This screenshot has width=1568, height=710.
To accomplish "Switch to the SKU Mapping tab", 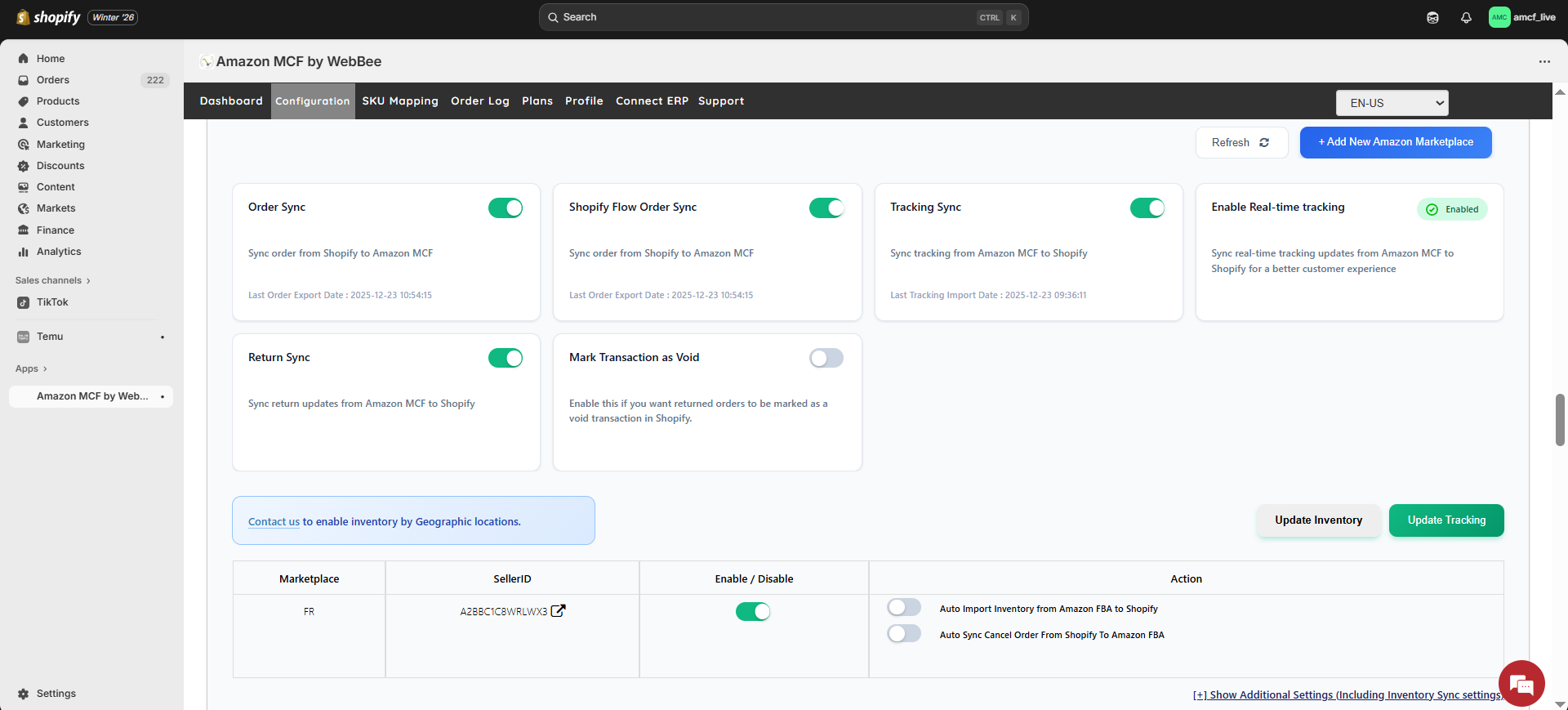I will tap(400, 101).
